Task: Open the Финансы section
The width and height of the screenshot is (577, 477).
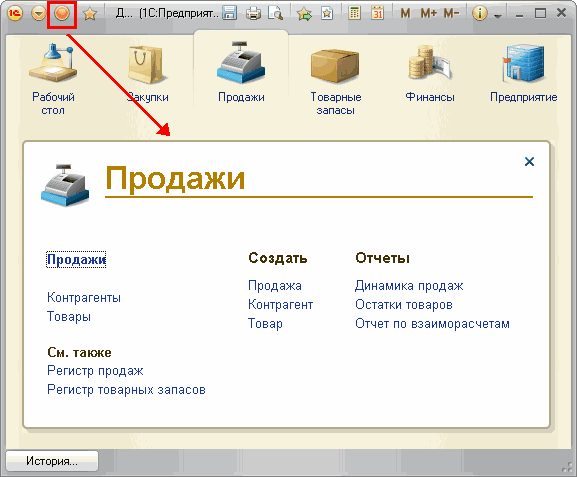Action: (x=429, y=73)
